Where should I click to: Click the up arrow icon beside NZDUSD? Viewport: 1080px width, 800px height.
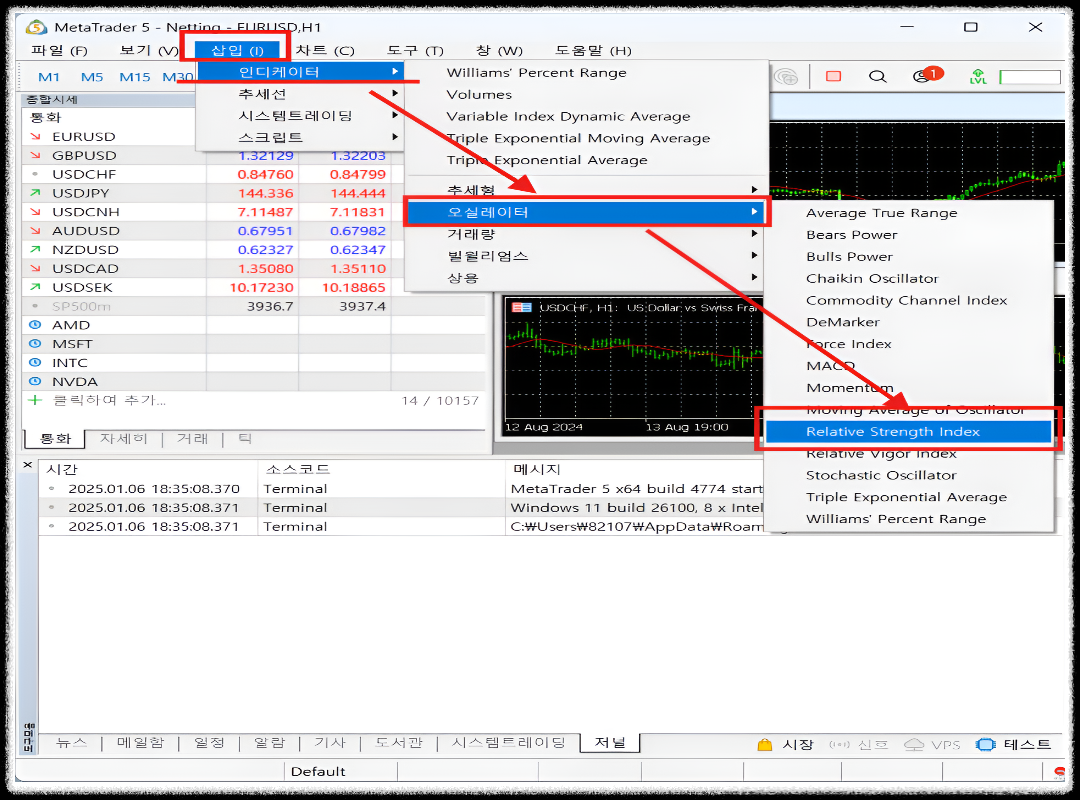pyautogui.click(x=35, y=249)
